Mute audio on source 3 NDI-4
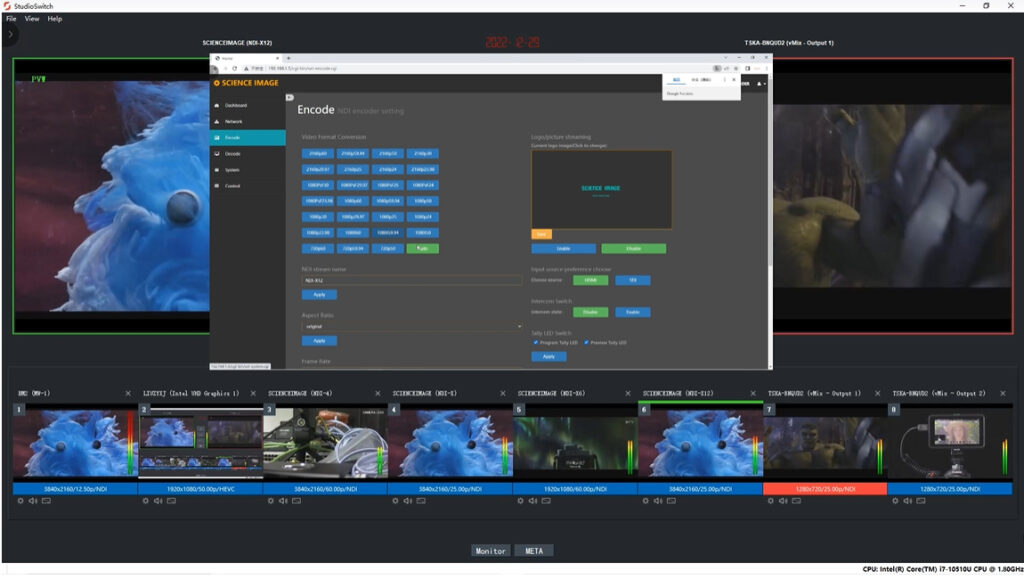 pyautogui.click(x=283, y=501)
